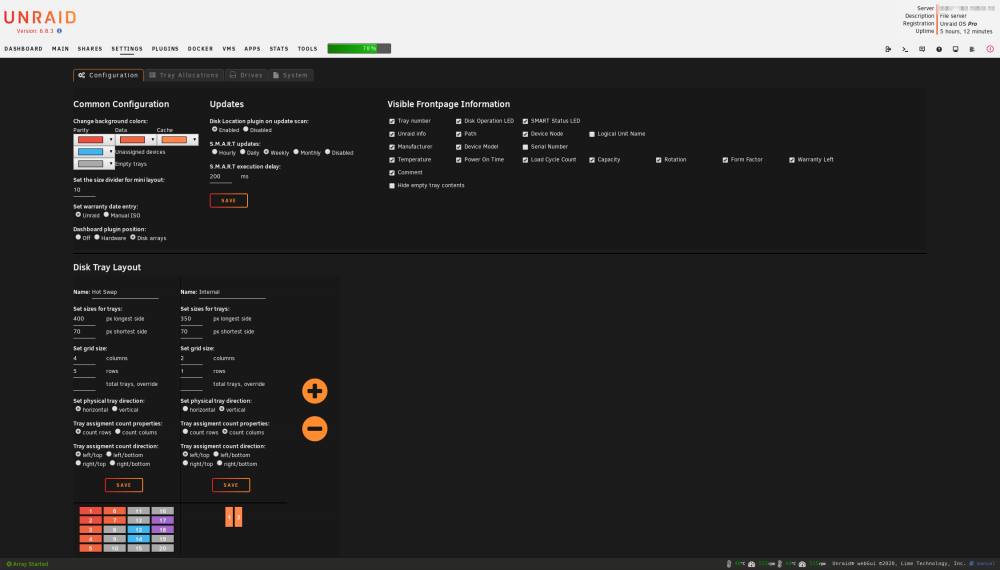Open the feedback icon in header
The height and width of the screenshot is (570, 1000).
pos(922,49)
